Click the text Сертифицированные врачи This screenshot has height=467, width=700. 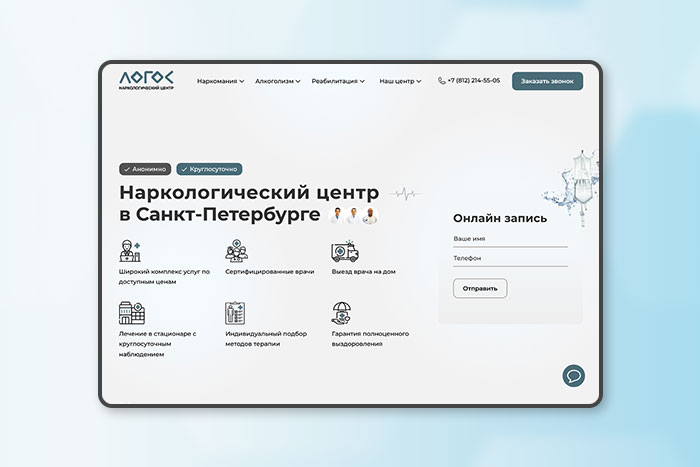270,271
